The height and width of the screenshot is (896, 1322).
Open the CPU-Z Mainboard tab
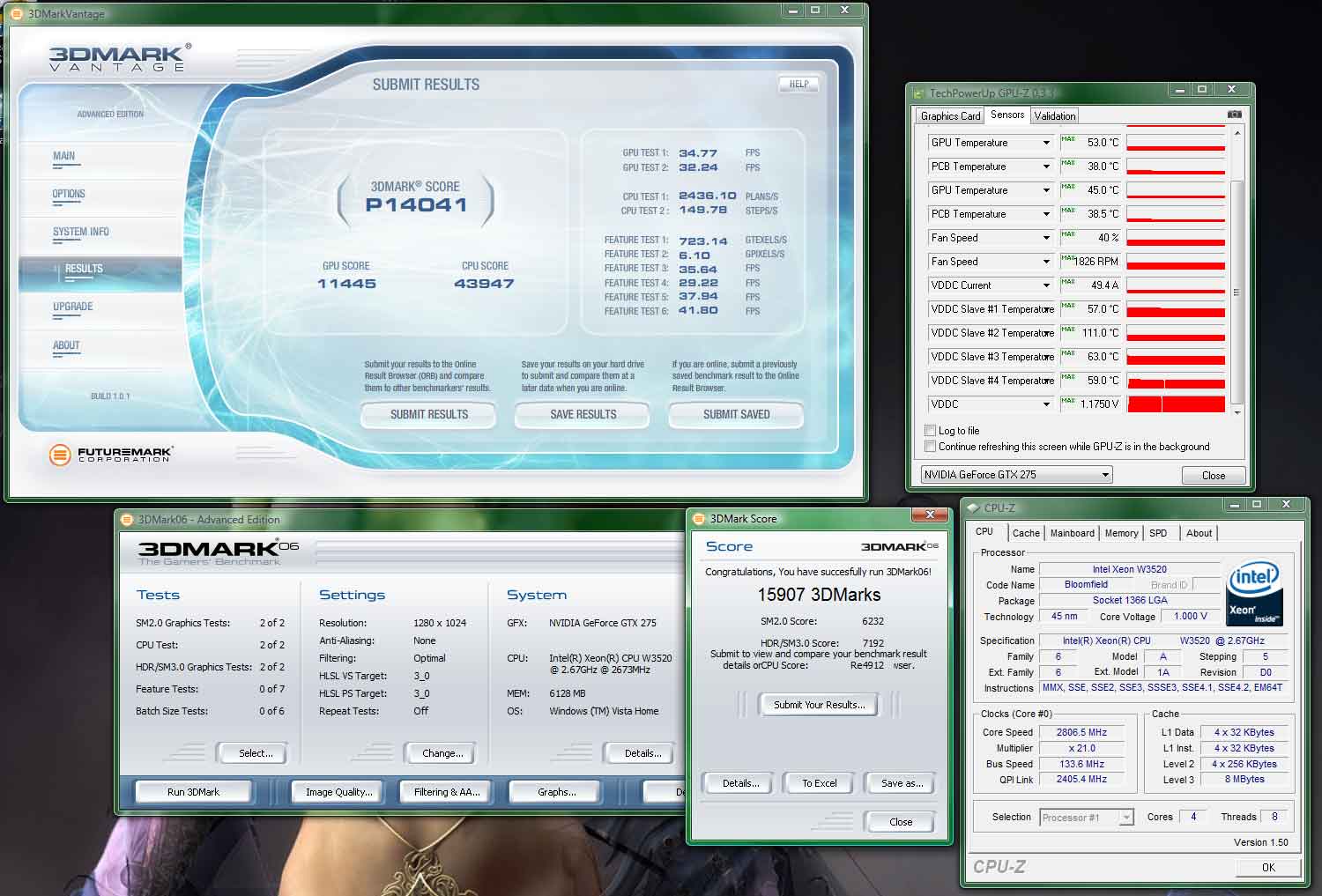1072,533
